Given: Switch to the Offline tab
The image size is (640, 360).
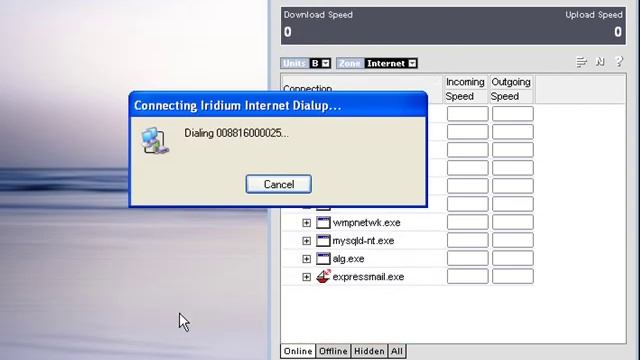Looking at the screenshot, I should point(333,351).
